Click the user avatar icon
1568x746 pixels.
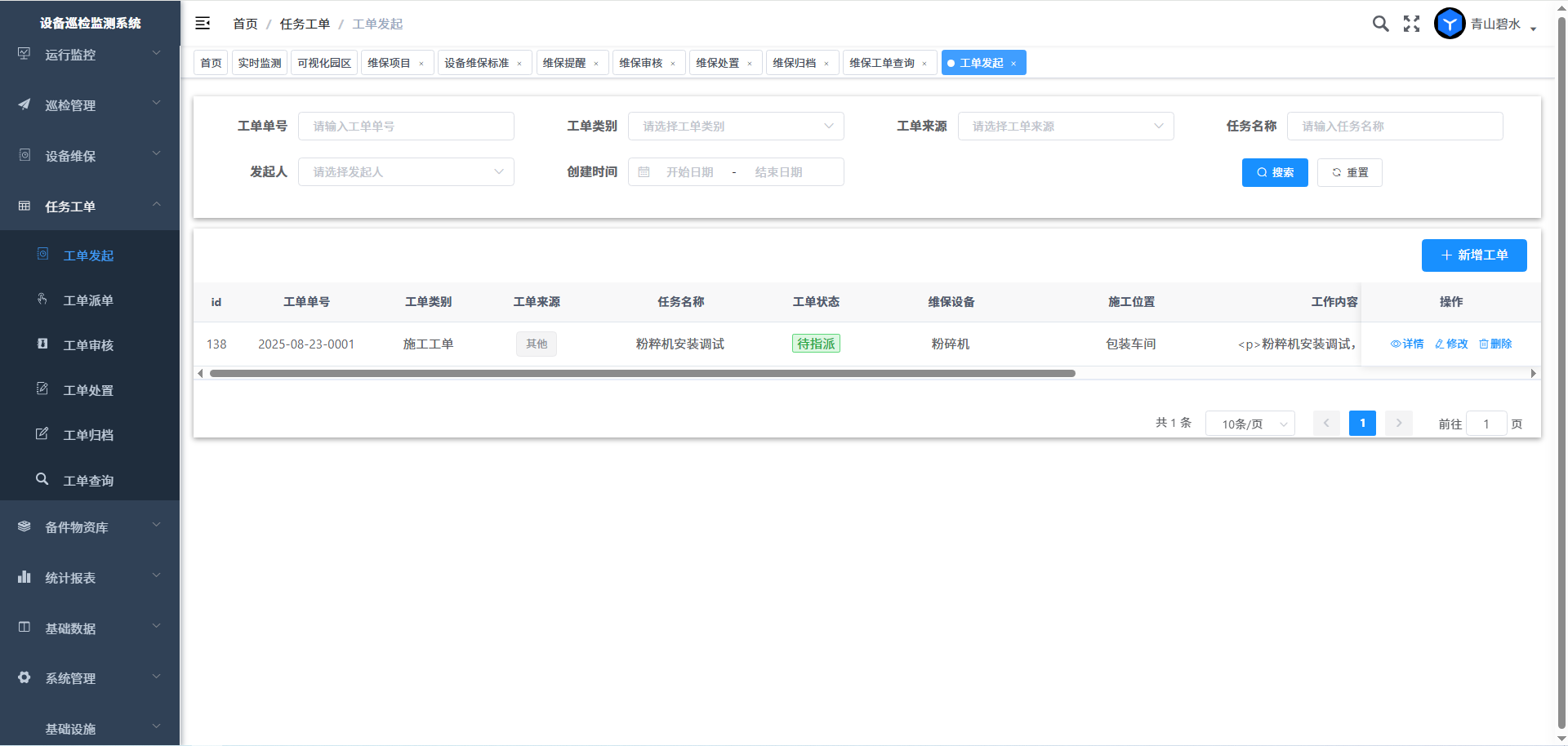[x=1450, y=24]
